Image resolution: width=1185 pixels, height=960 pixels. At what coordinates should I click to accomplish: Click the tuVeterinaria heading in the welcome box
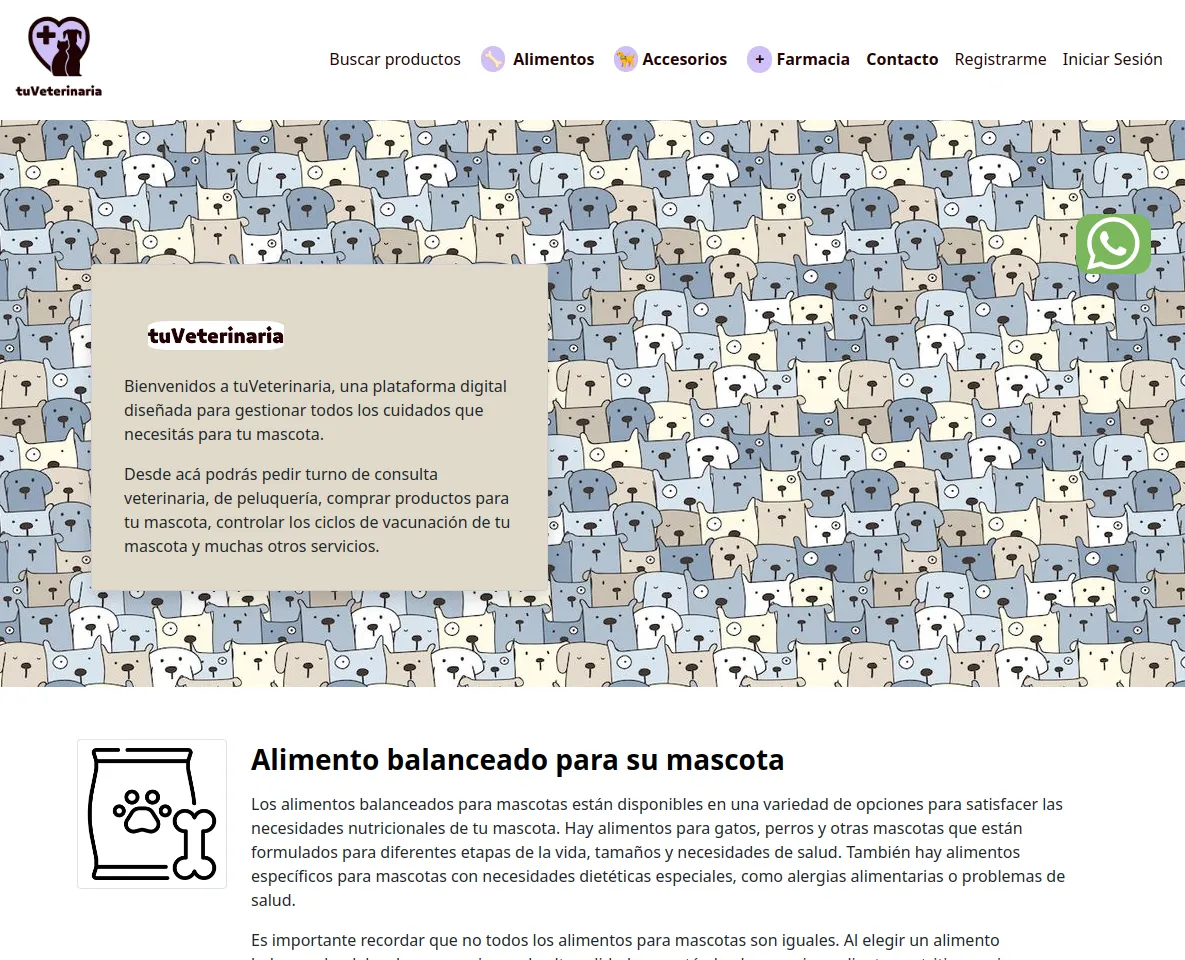pos(214,336)
